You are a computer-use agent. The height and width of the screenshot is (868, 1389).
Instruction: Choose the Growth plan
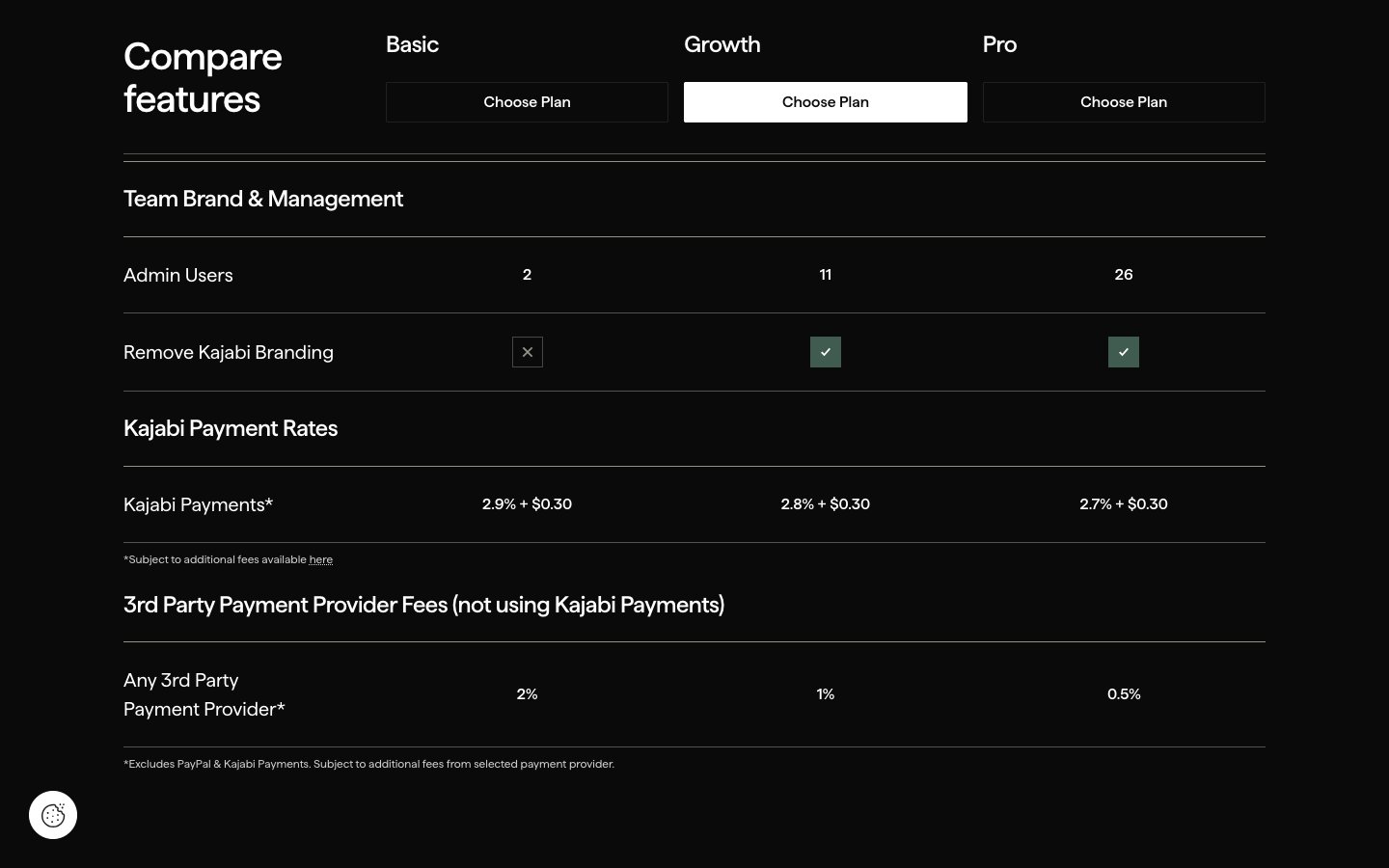(x=825, y=102)
